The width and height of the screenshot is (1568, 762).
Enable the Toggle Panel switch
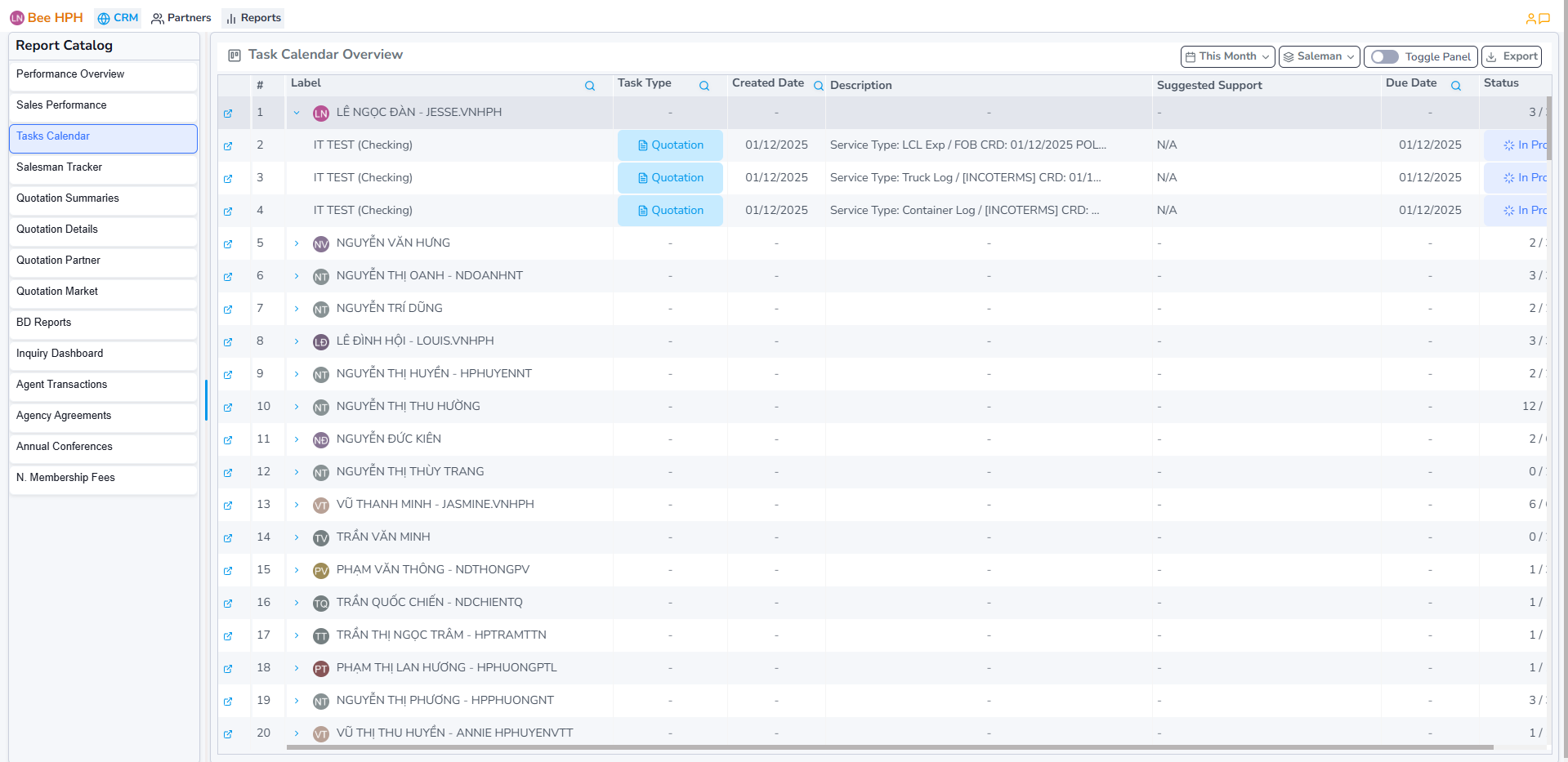pos(1383,56)
